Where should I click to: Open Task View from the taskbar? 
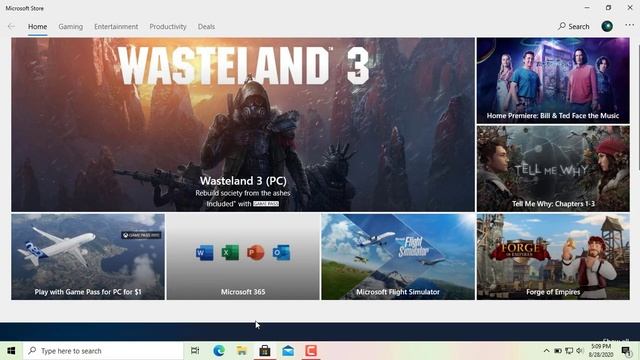195,351
